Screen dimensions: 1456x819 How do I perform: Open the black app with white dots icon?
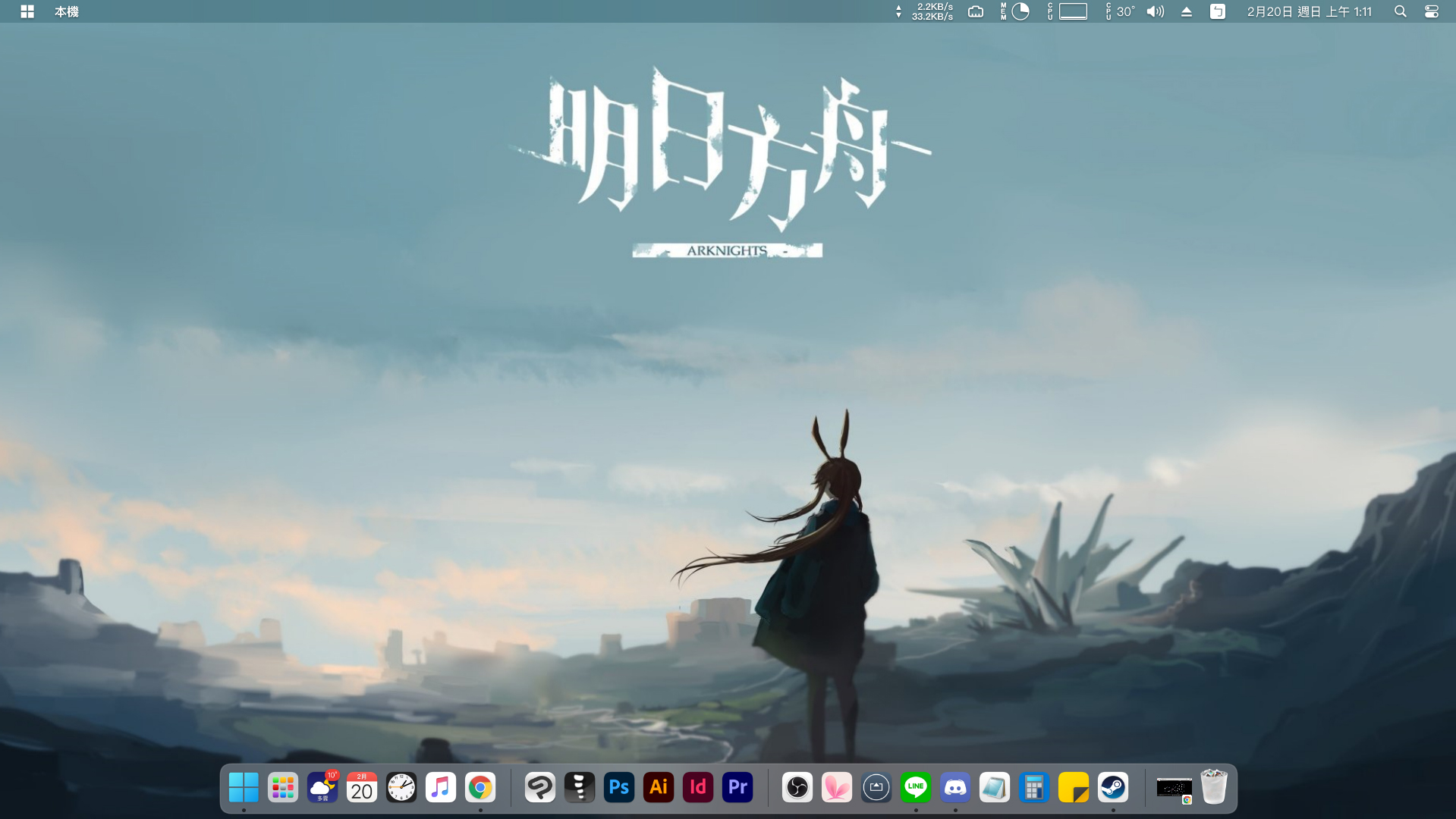click(580, 788)
